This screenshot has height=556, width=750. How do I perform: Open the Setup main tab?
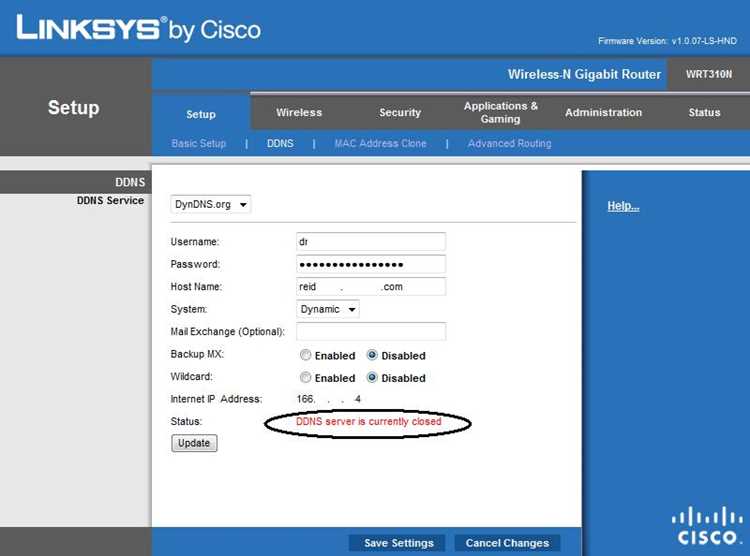point(201,114)
